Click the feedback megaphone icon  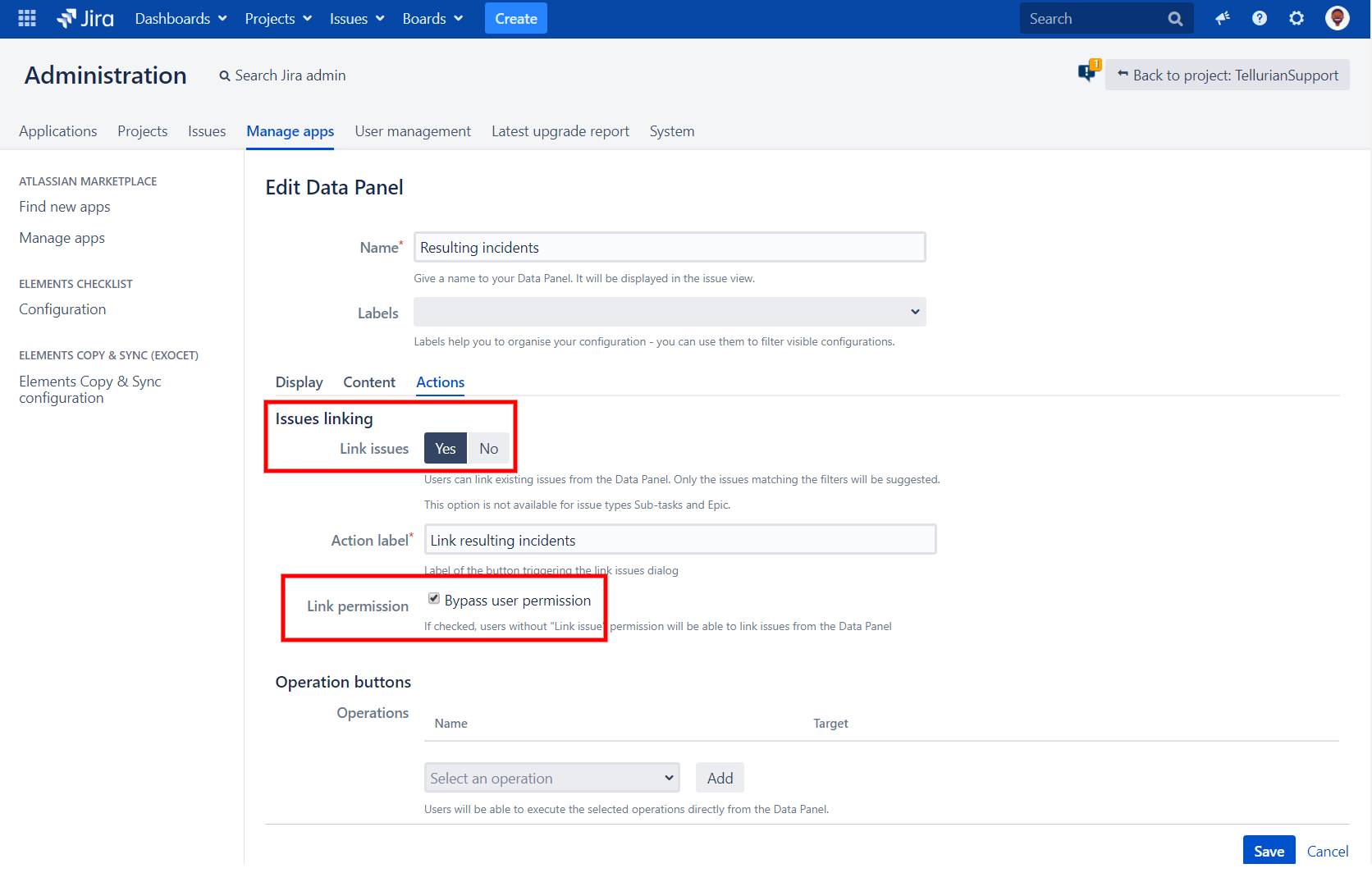click(1222, 18)
